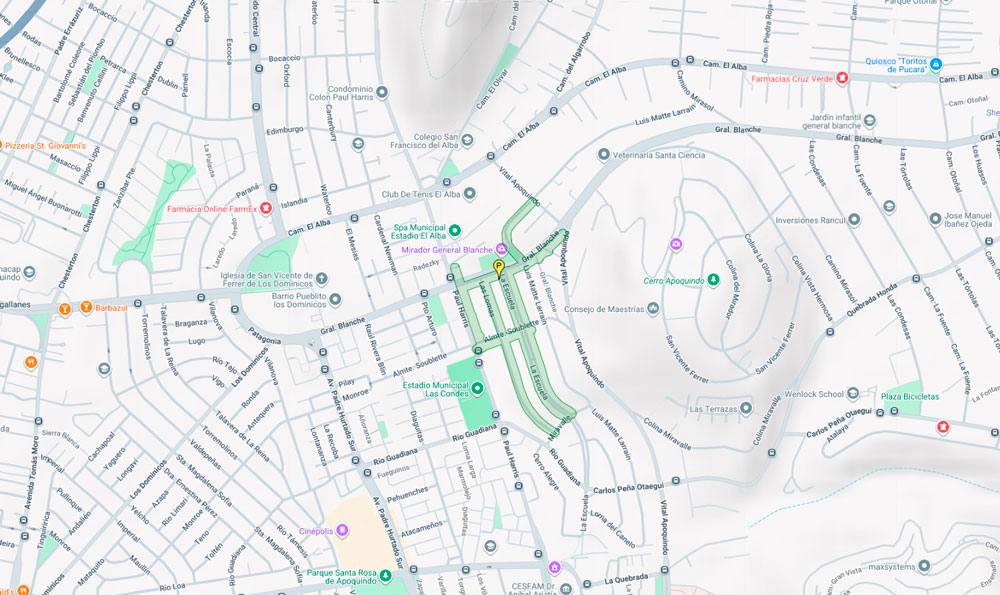
Task: Click the Pizzeria St. Giovanni's label
Action: (50, 146)
